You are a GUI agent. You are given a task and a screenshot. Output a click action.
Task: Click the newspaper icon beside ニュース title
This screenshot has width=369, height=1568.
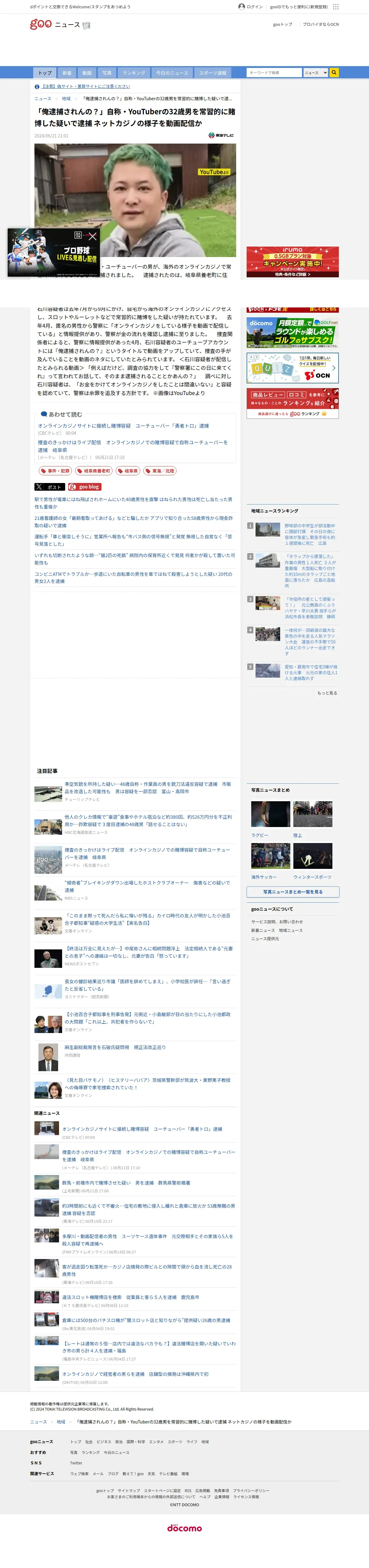click(86, 26)
